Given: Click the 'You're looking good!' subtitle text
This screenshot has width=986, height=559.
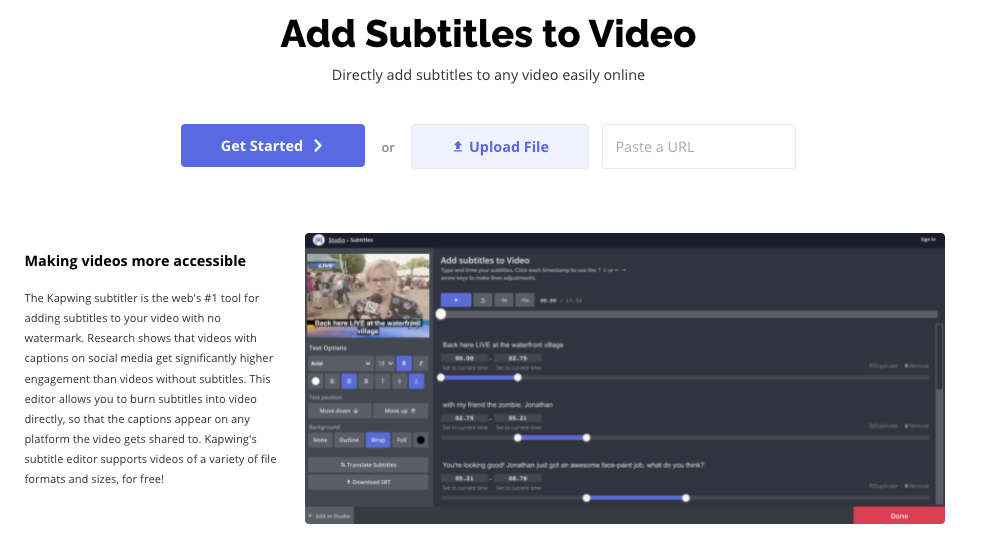Looking at the screenshot, I should (x=573, y=465).
